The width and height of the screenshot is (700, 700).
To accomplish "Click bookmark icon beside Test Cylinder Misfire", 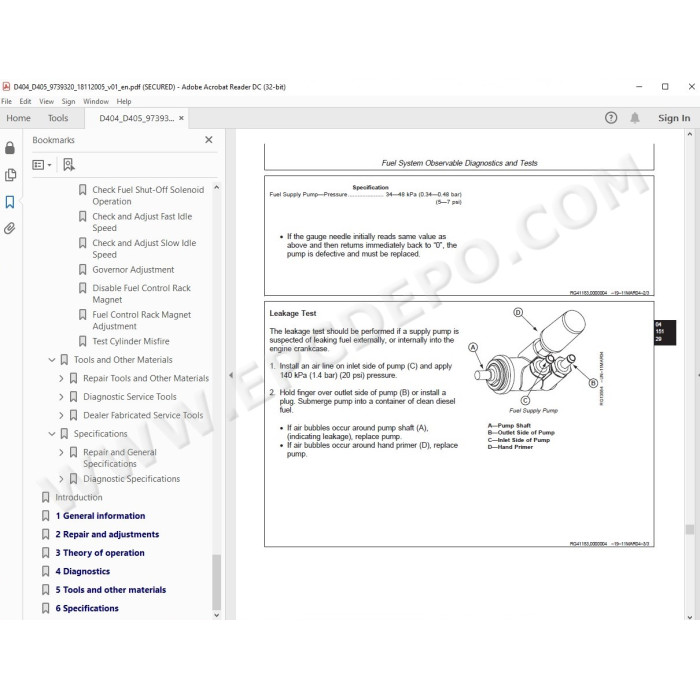I will point(83,342).
